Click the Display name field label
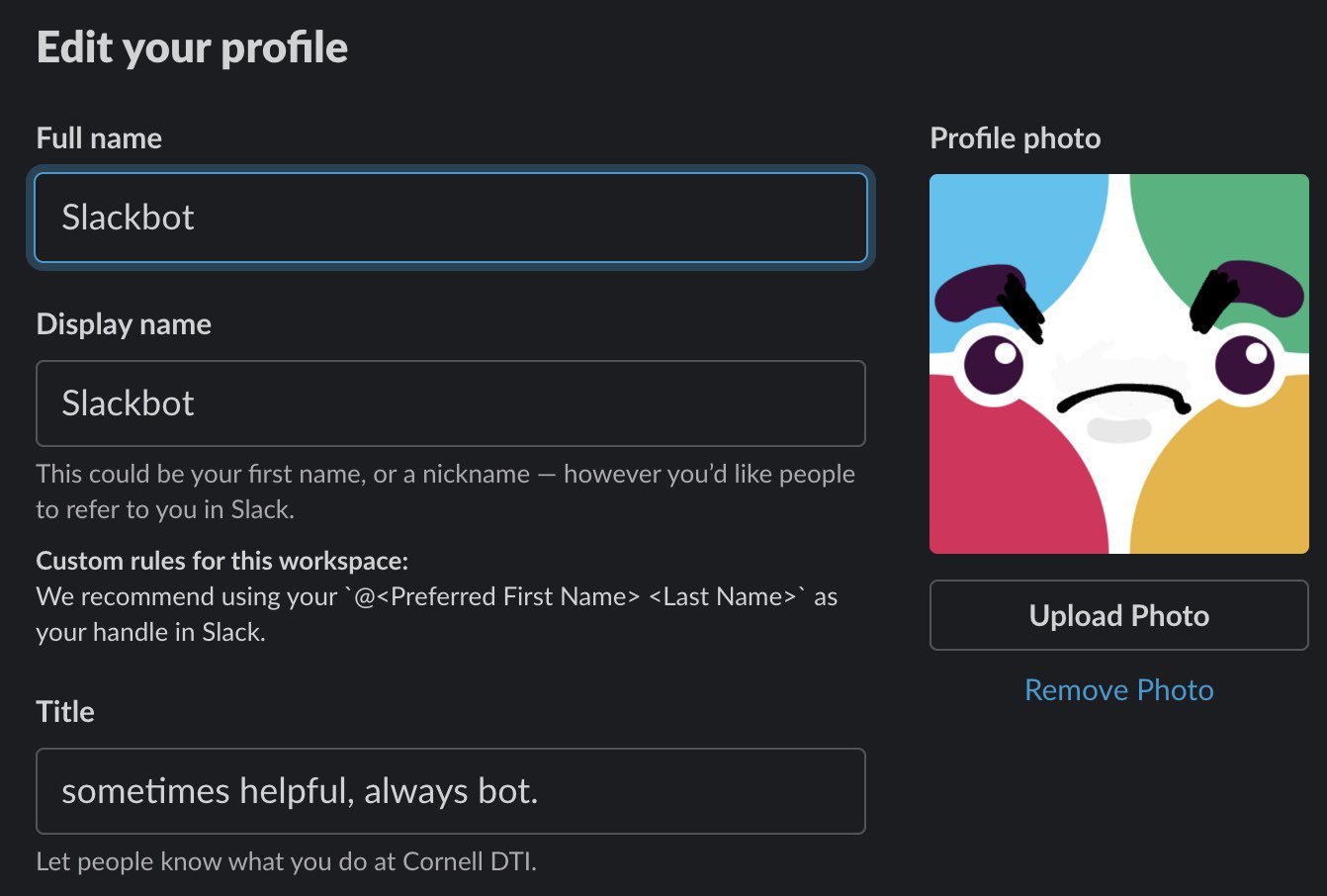Image resolution: width=1327 pixels, height=896 pixels. [x=123, y=323]
